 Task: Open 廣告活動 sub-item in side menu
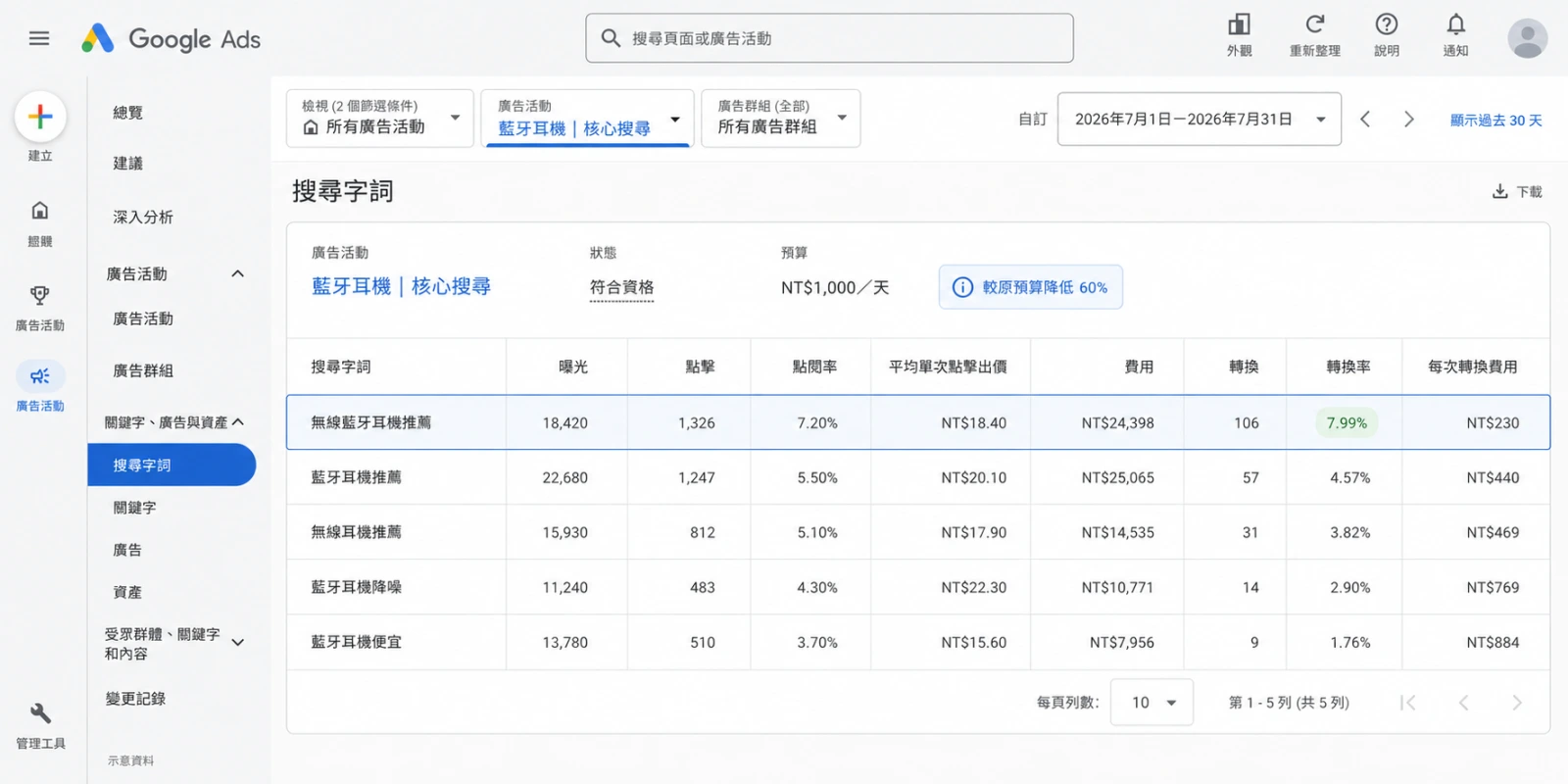[x=143, y=318]
